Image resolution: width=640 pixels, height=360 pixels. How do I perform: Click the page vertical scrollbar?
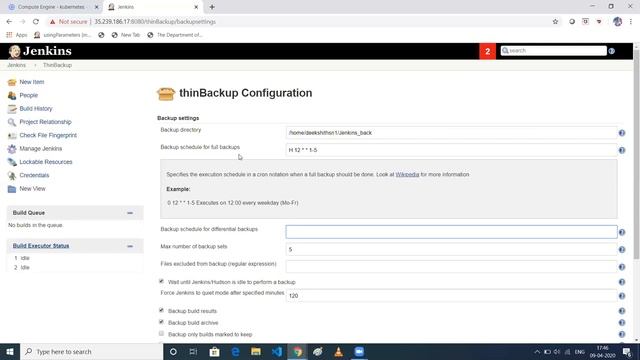(x=636, y=154)
